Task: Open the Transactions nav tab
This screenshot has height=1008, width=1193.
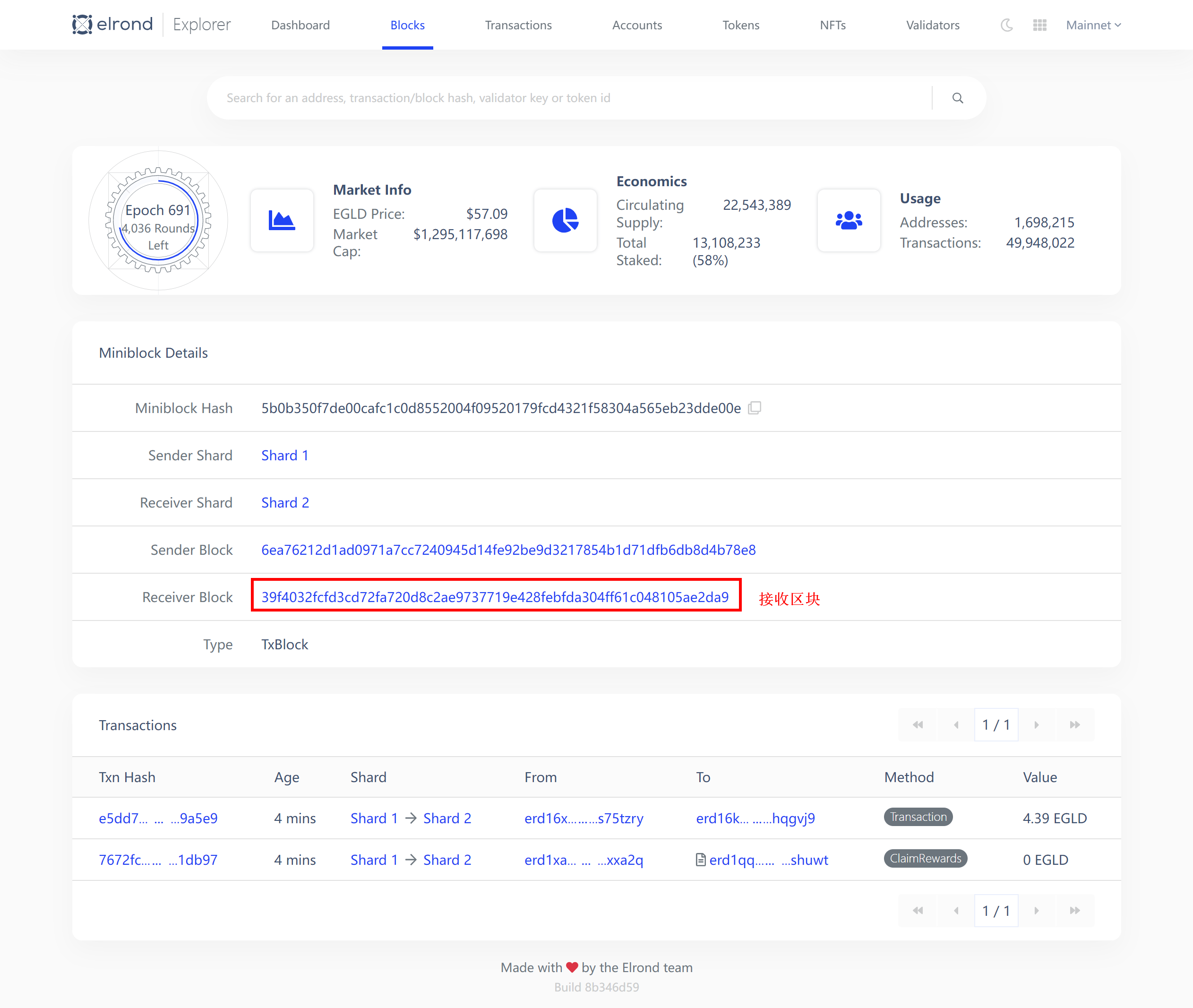Action: tap(518, 25)
